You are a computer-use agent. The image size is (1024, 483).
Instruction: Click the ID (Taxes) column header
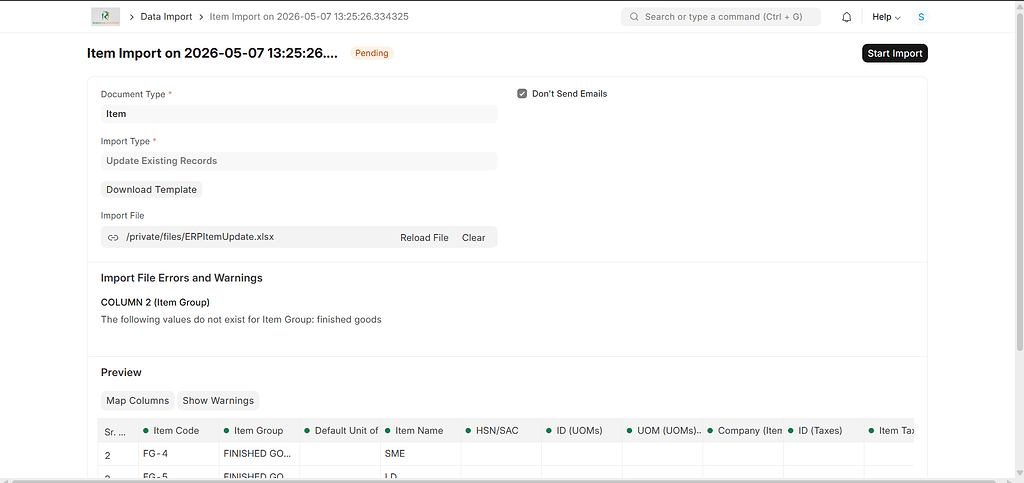pyautogui.click(x=824, y=431)
